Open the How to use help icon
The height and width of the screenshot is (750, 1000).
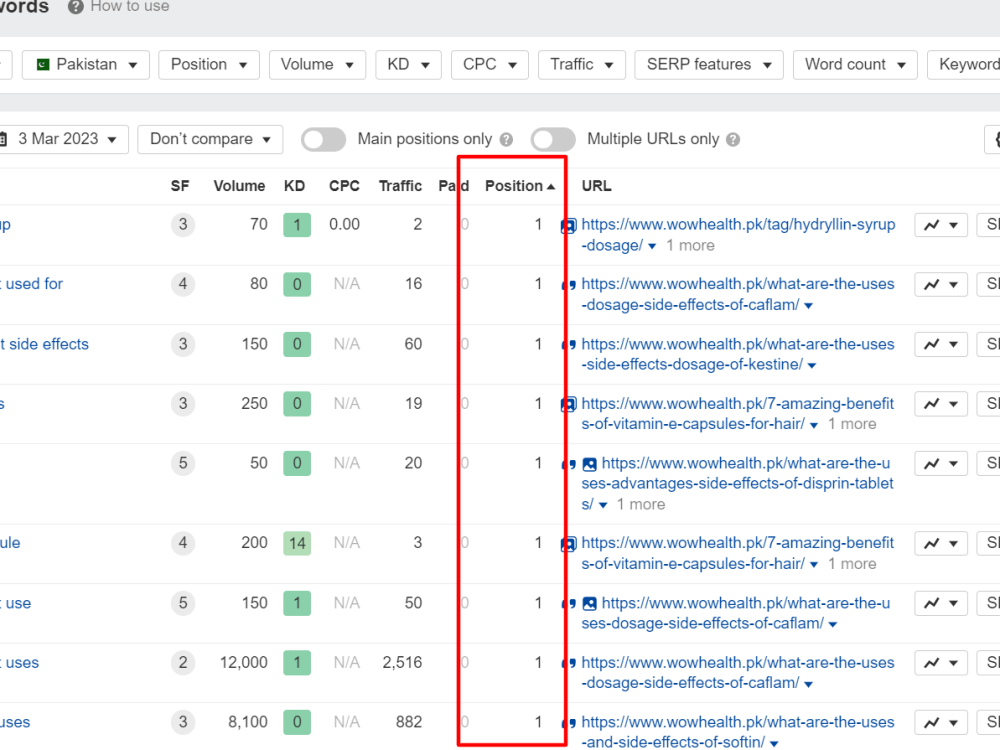76,7
